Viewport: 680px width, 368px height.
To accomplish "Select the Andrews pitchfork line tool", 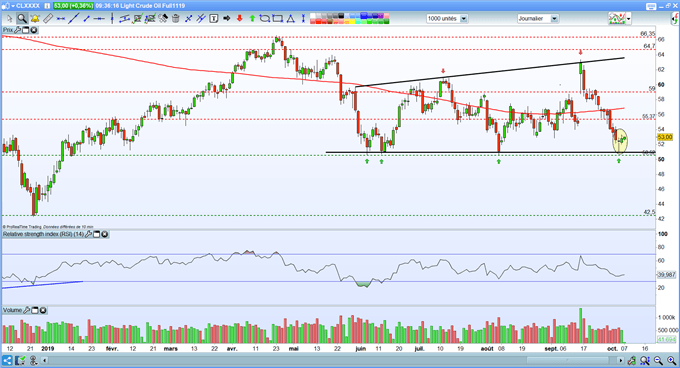I will pyautogui.click(x=201, y=19).
